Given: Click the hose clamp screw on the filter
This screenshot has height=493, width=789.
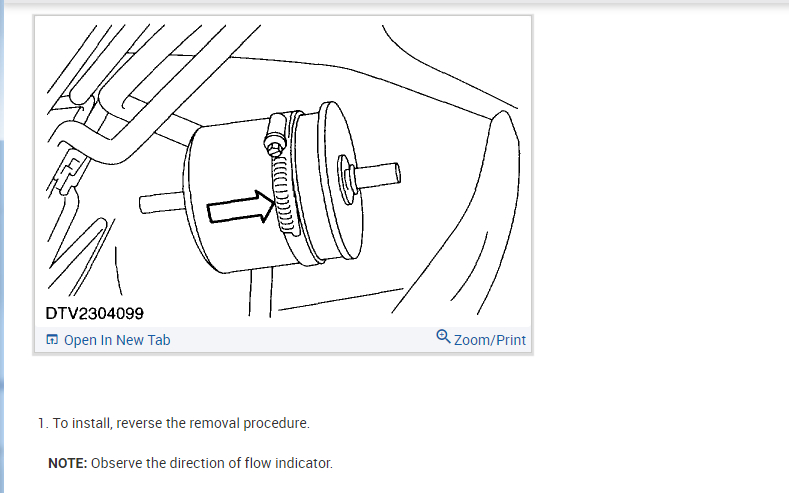Looking at the screenshot, I should pyautogui.click(x=275, y=135).
